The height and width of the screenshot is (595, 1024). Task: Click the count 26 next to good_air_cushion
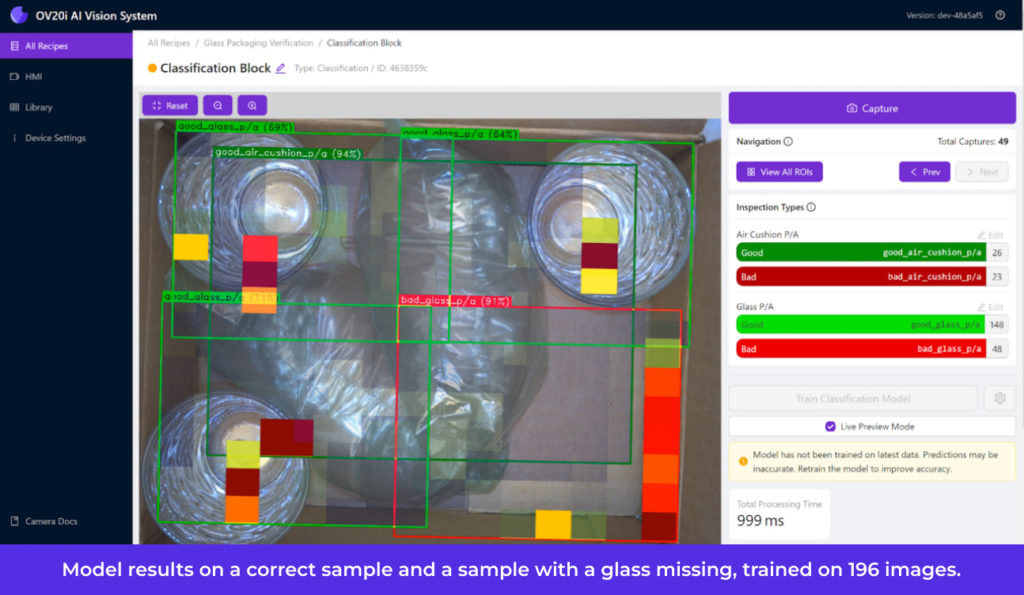click(997, 252)
